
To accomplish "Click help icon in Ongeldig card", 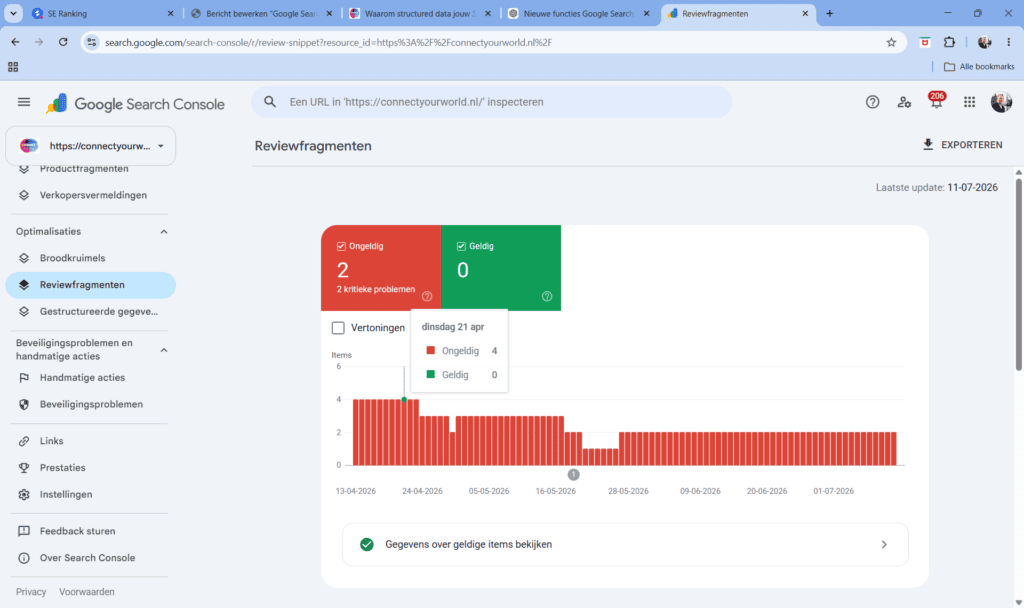I will (x=427, y=296).
